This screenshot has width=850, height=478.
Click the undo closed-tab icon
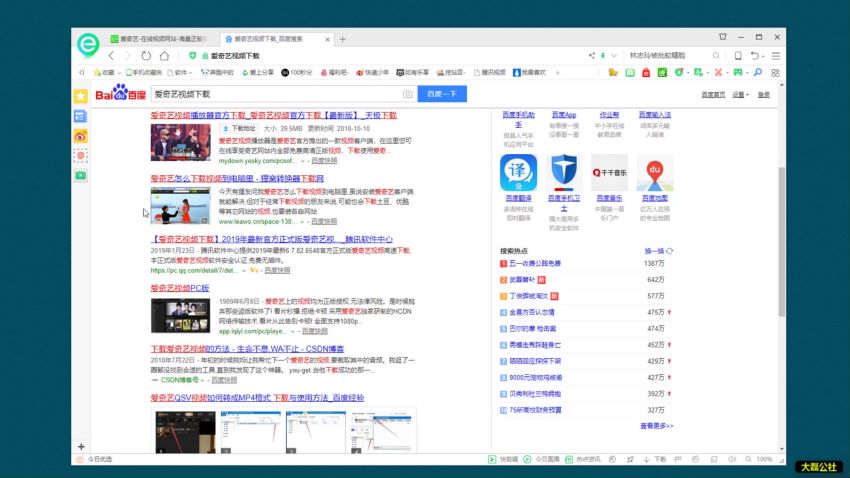pos(755,56)
